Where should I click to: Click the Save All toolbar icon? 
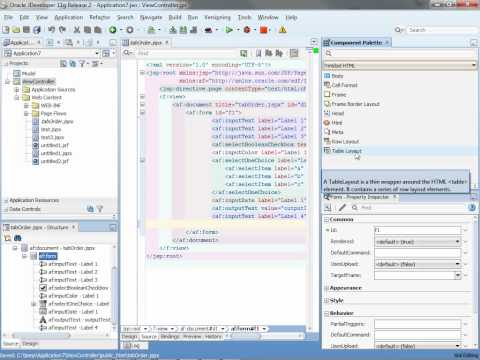[37, 30]
